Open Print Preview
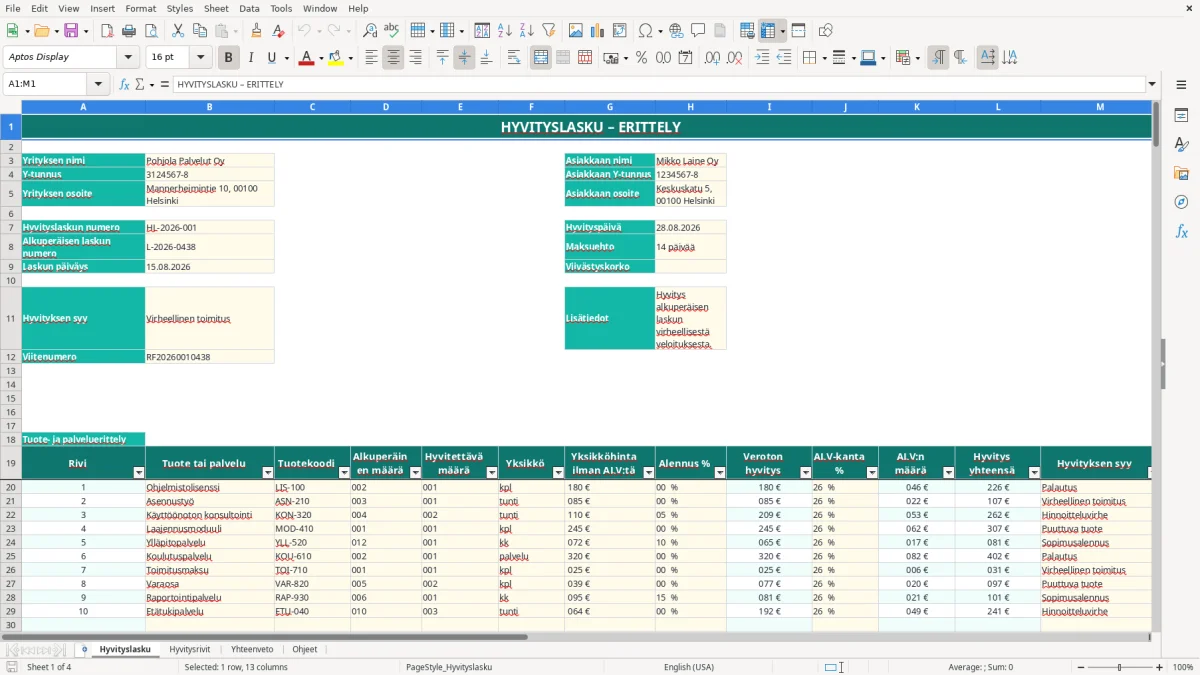The image size is (1200, 675). click(x=150, y=31)
